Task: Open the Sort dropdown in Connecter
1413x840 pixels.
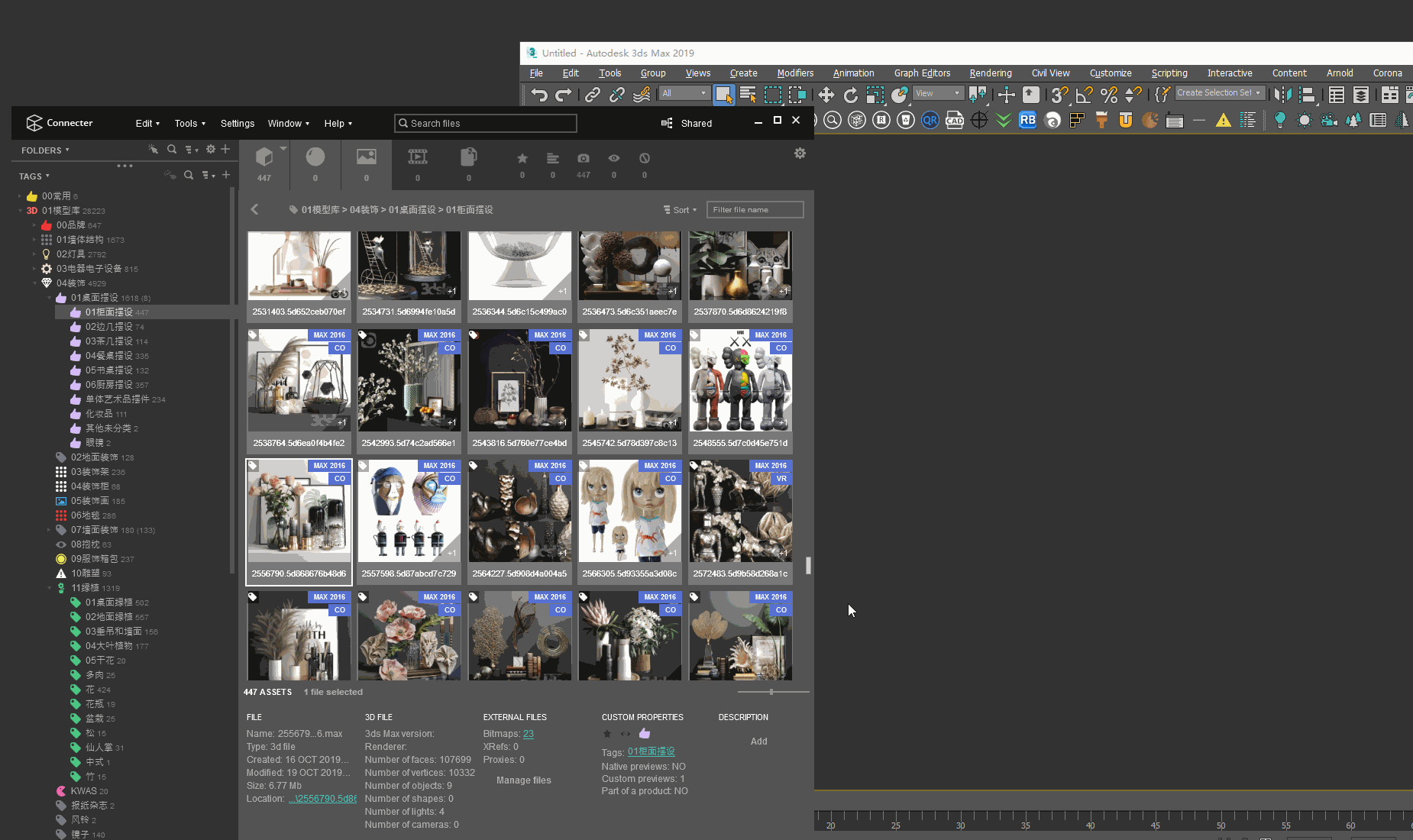Action: [x=681, y=210]
